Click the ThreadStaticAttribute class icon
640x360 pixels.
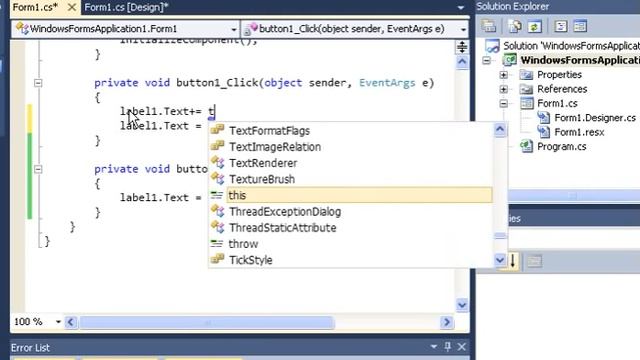(217, 227)
